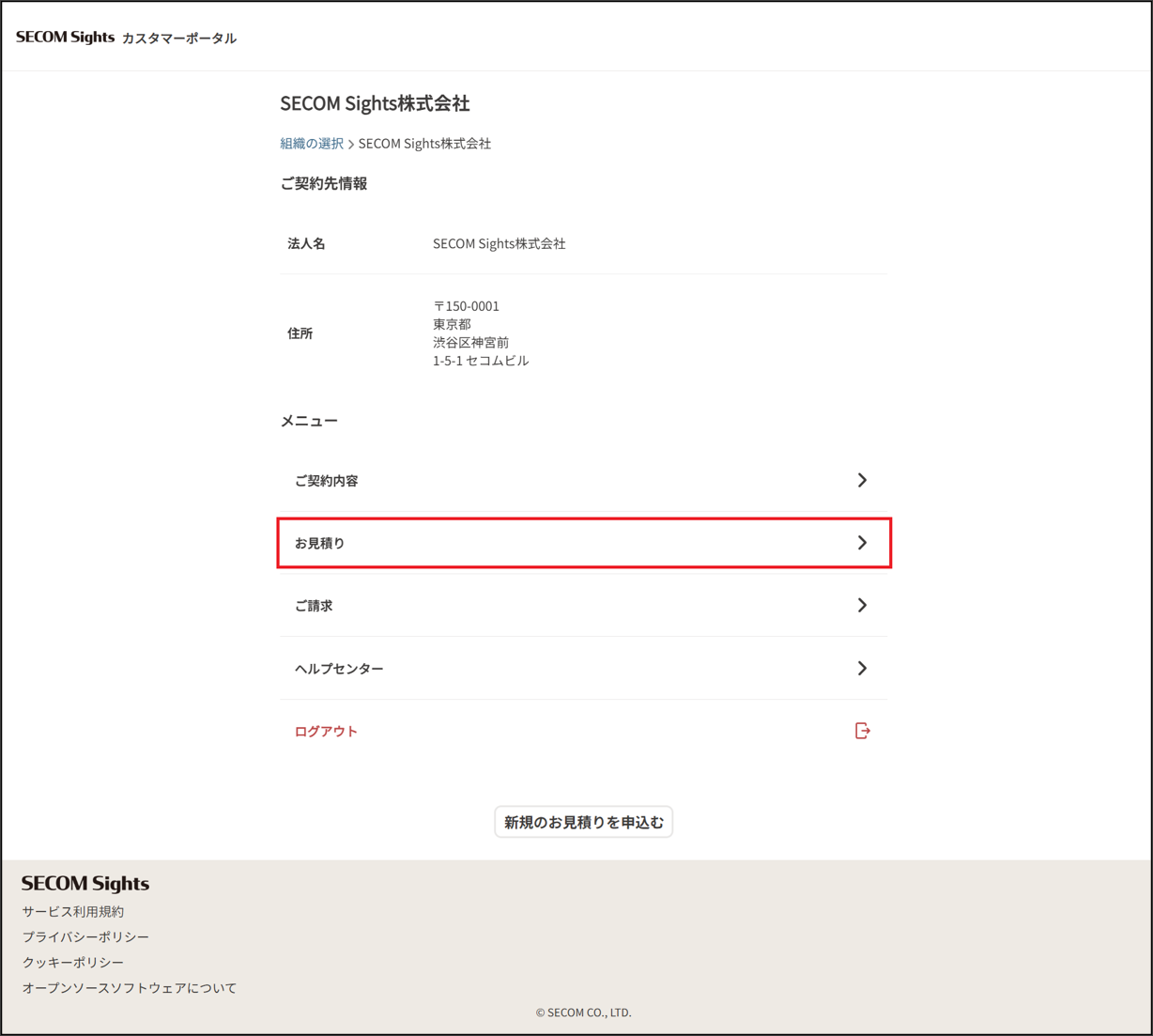The height and width of the screenshot is (1036, 1153).
Task: Click the 法人名 field label
Action: click(x=306, y=243)
